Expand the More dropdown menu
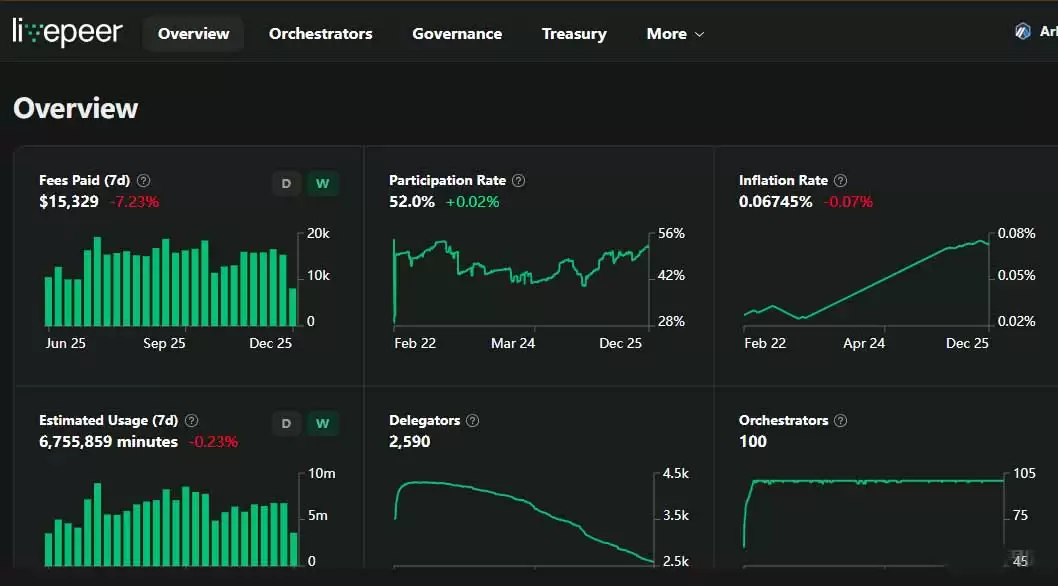This screenshot has width=1058, height=586. (x=675, y=34)
